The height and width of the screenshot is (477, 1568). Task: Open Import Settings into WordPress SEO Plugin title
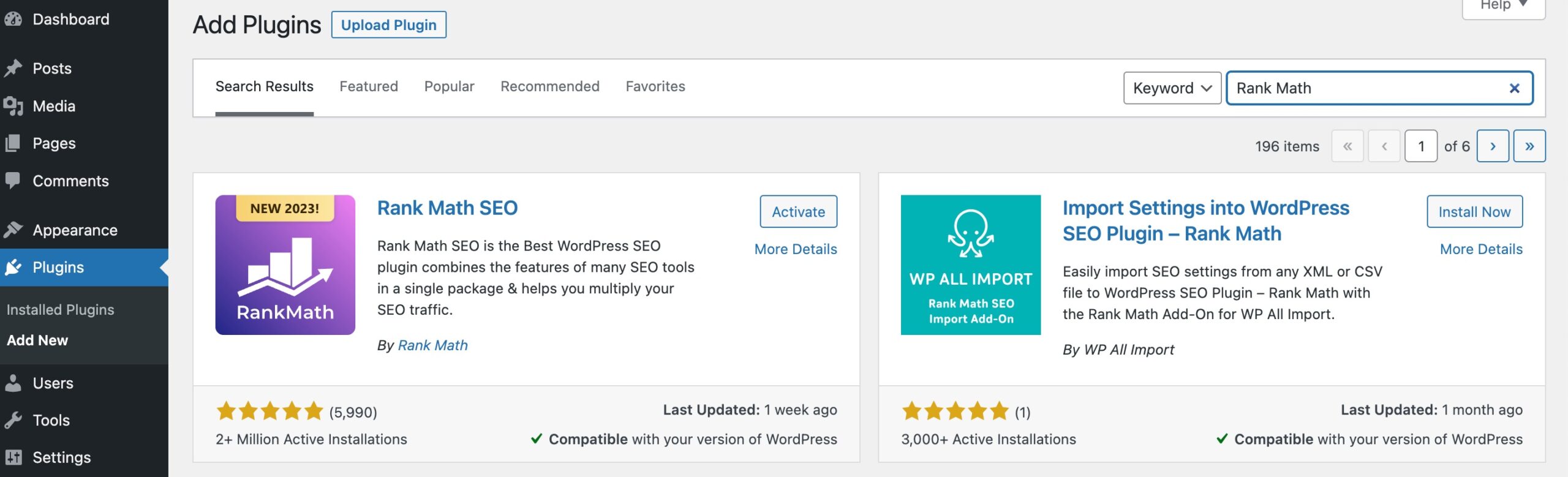[x=1206, y=221]
